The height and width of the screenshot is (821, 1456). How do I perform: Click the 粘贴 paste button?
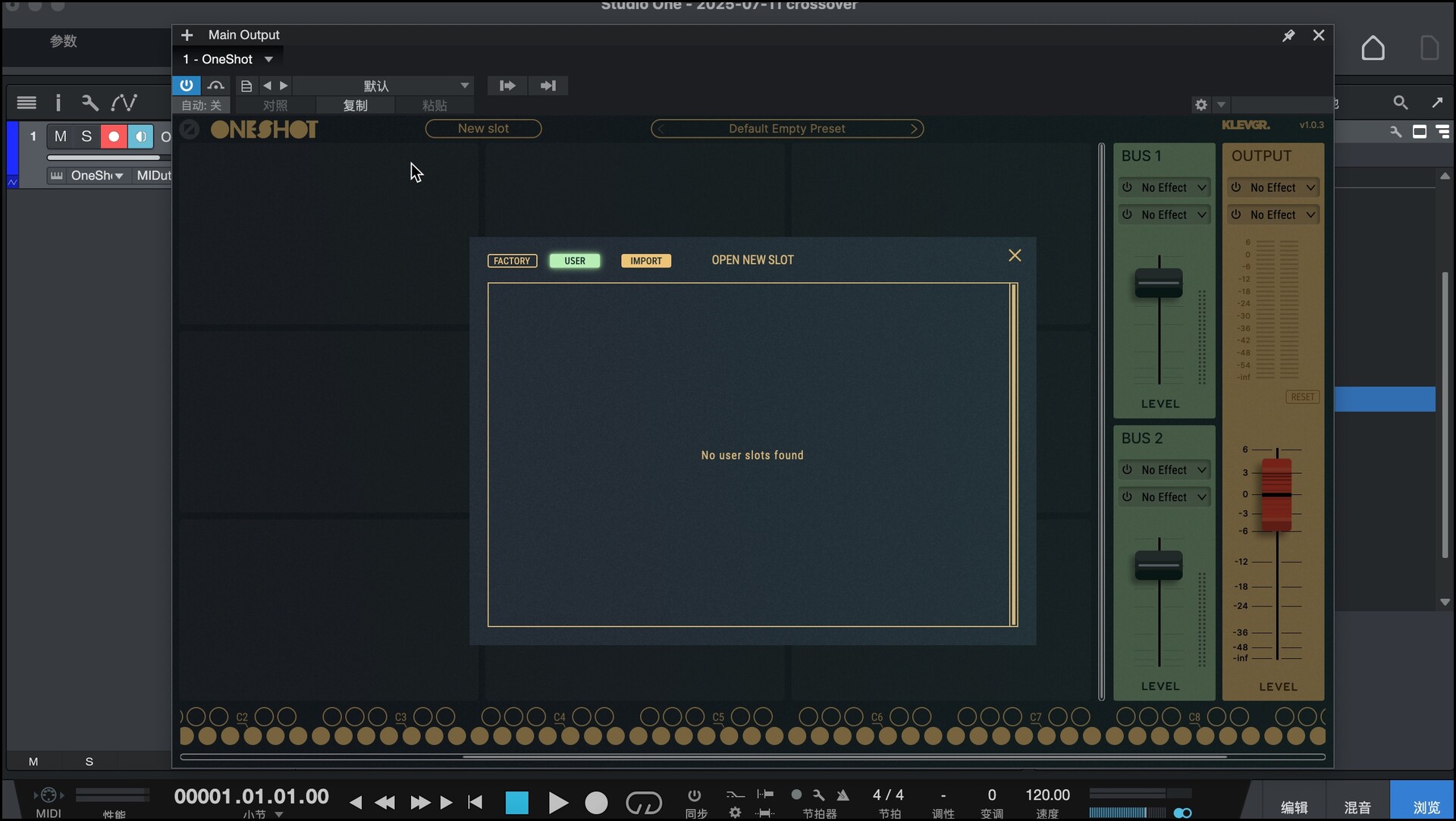tap(435, 105)
